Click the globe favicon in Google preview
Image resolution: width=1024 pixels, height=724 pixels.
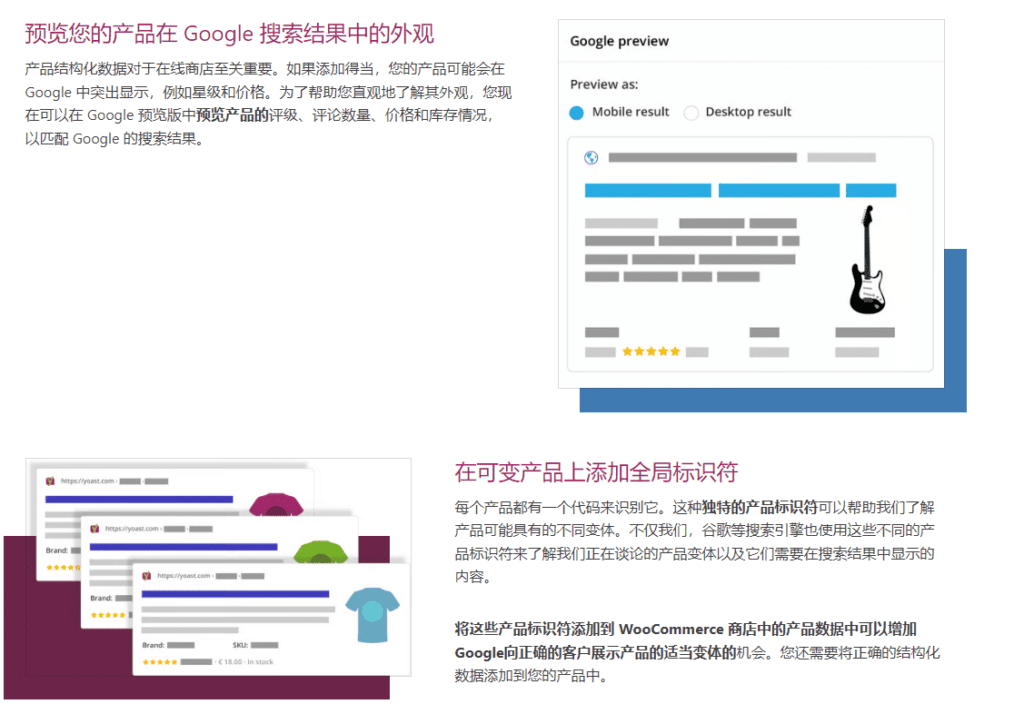pos(591,157)
